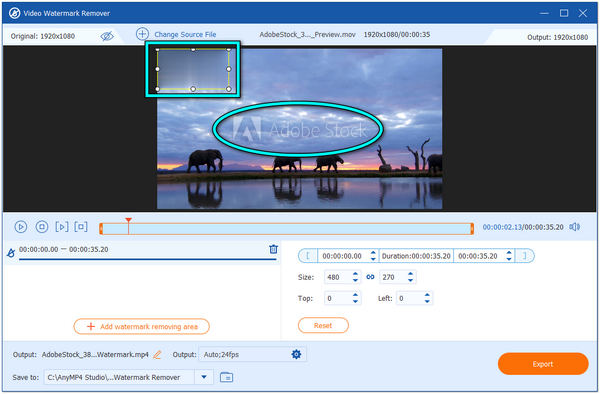Viewport: 600px width, 394px height.
Task: Increase the Top position value
Action: [355, 295]
